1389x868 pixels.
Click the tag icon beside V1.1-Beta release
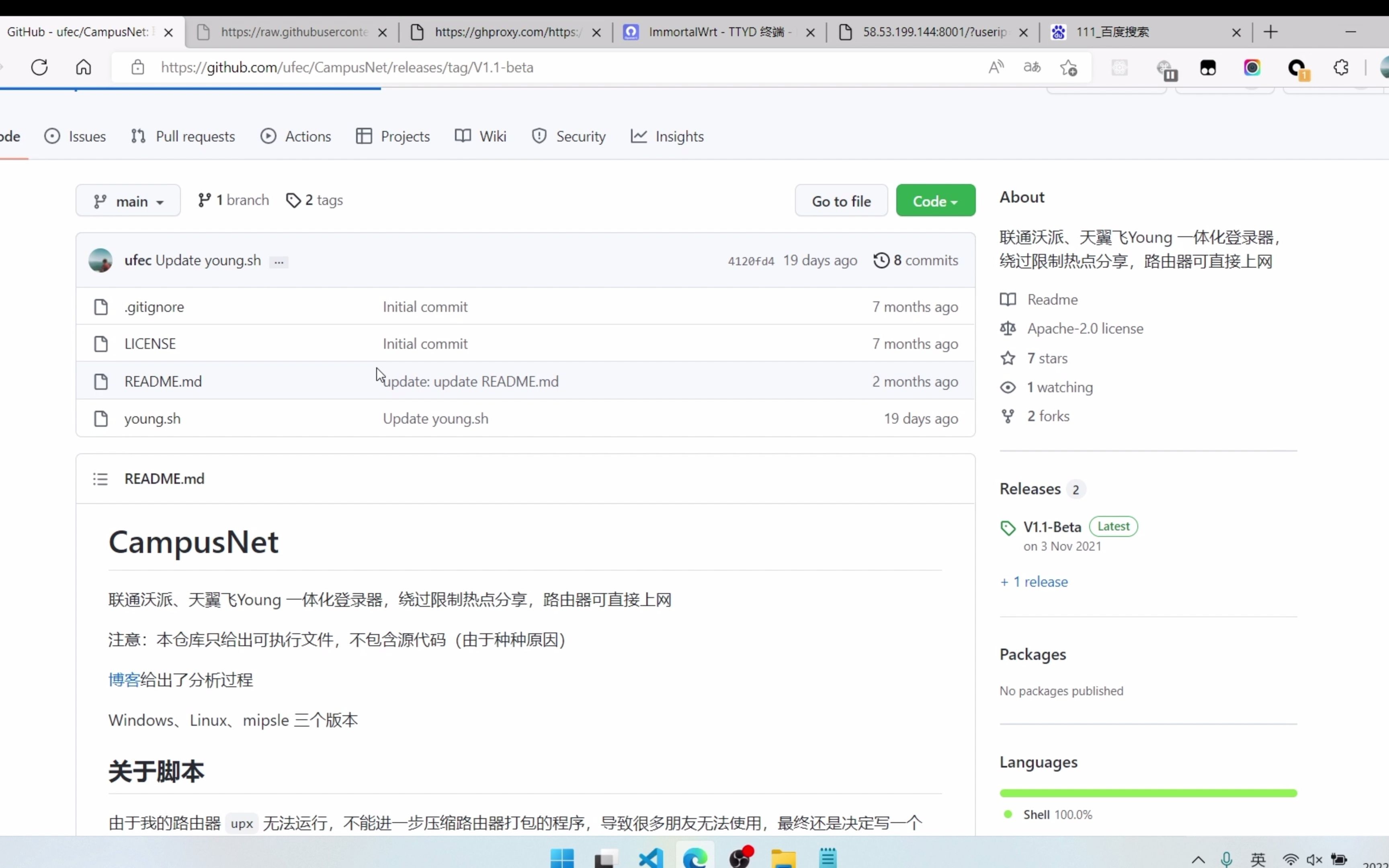[1008, 528]
